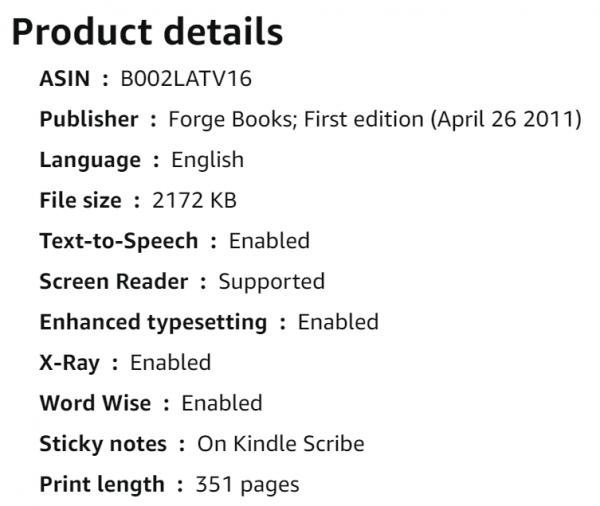Click the 2172 KB value

(194, 200)
